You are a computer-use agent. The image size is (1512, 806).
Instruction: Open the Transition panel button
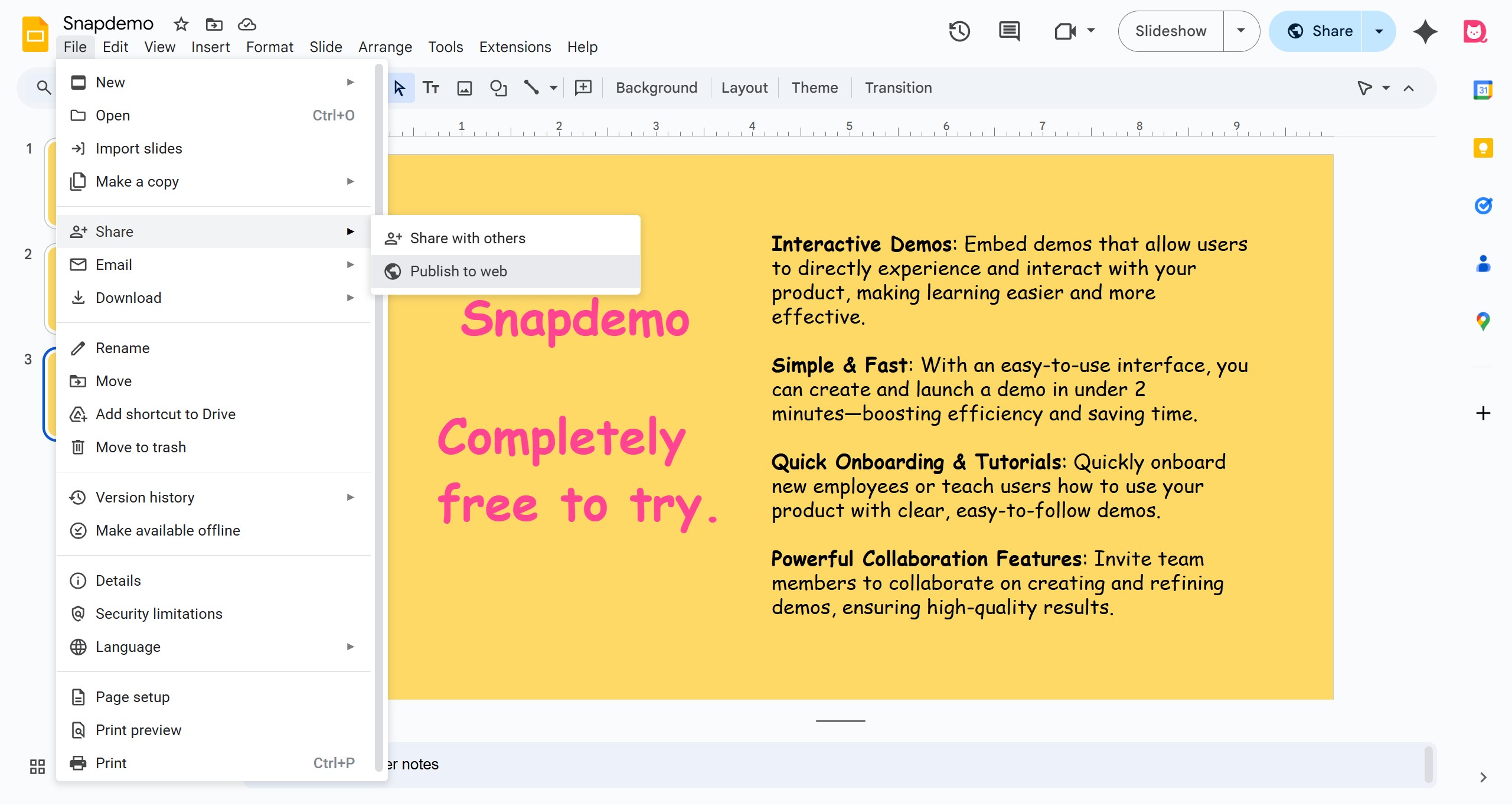(898, 88)
